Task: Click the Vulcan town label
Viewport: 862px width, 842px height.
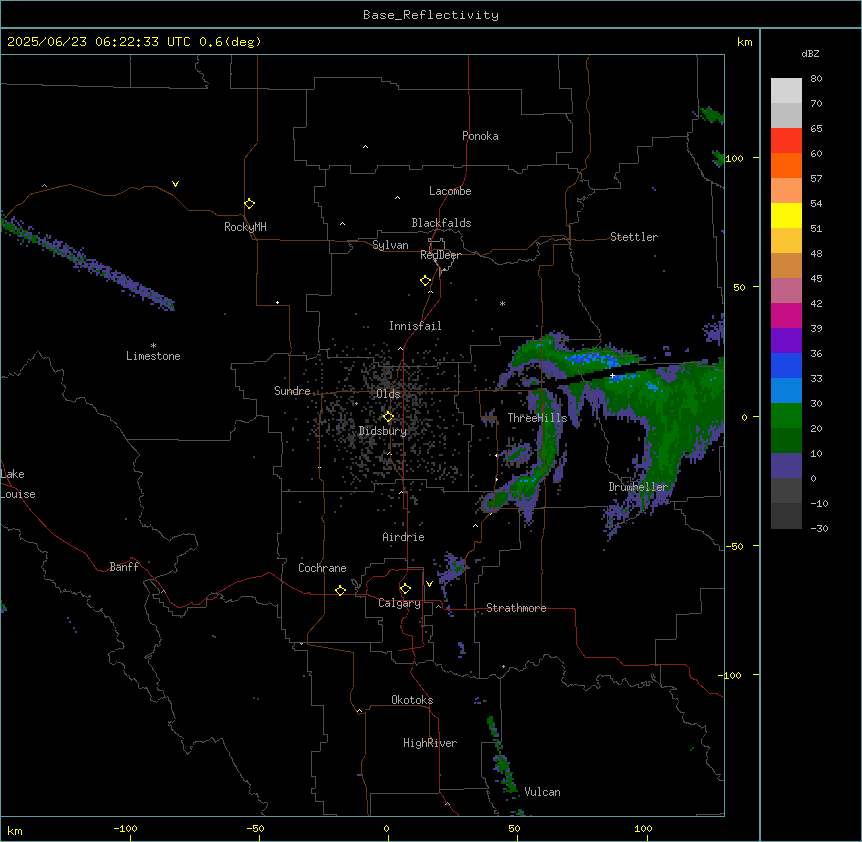Action: point(543,792)
